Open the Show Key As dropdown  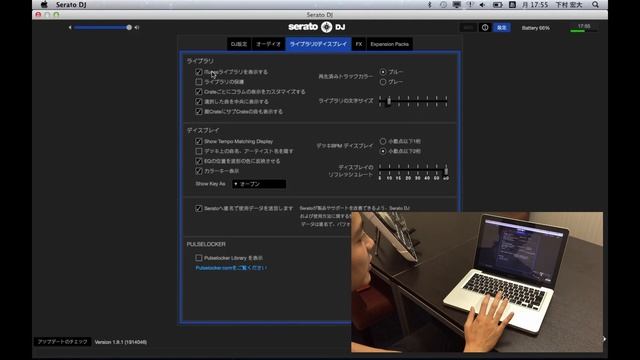point(259,184)
